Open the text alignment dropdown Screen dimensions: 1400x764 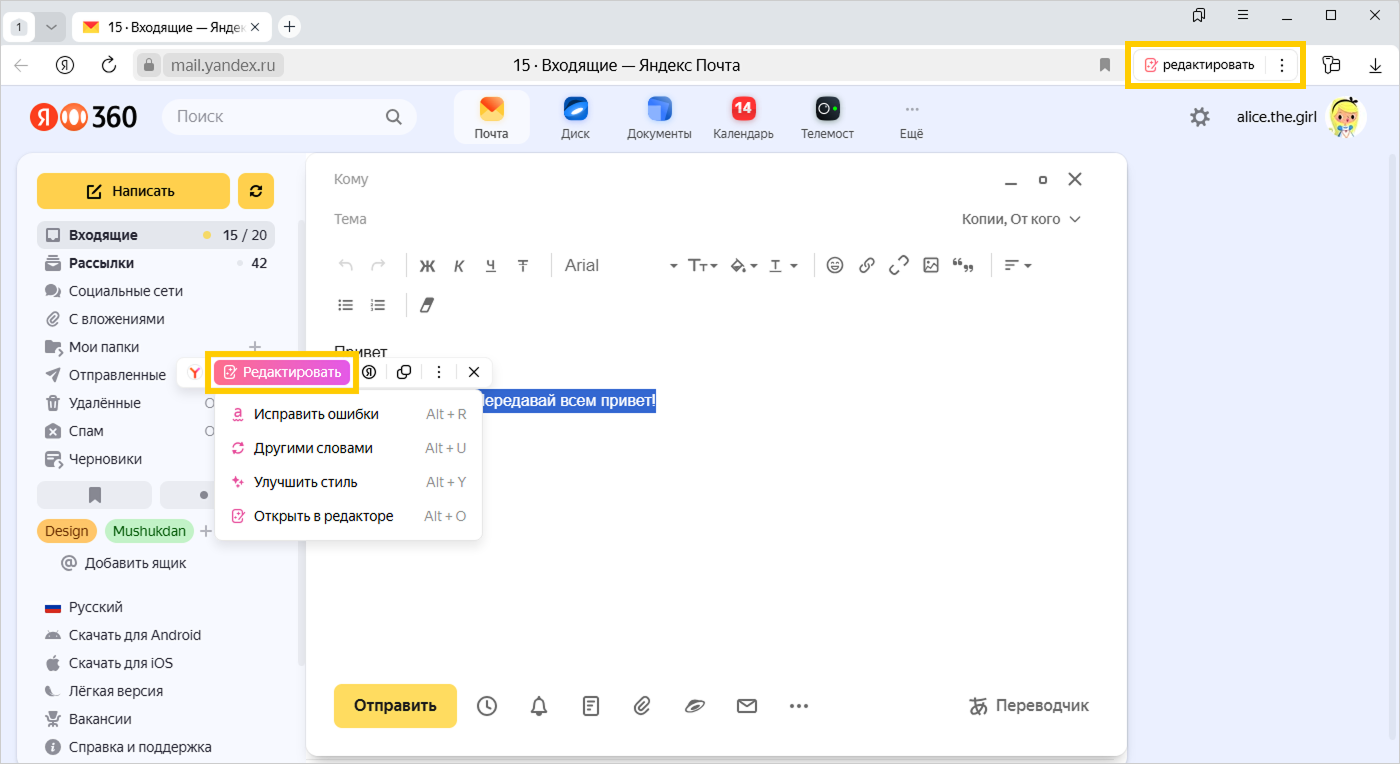pos(1017,265)
